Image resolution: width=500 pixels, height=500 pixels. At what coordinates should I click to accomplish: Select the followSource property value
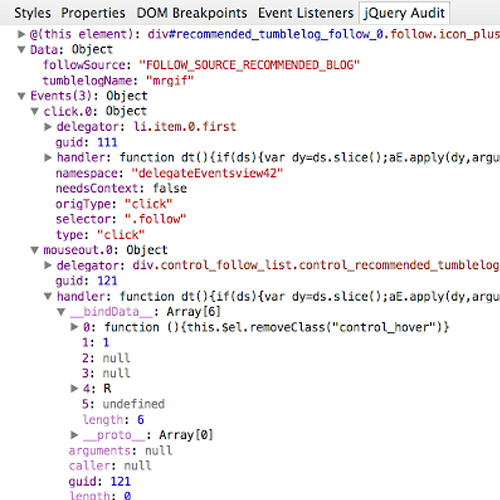[x=249, y=65]
